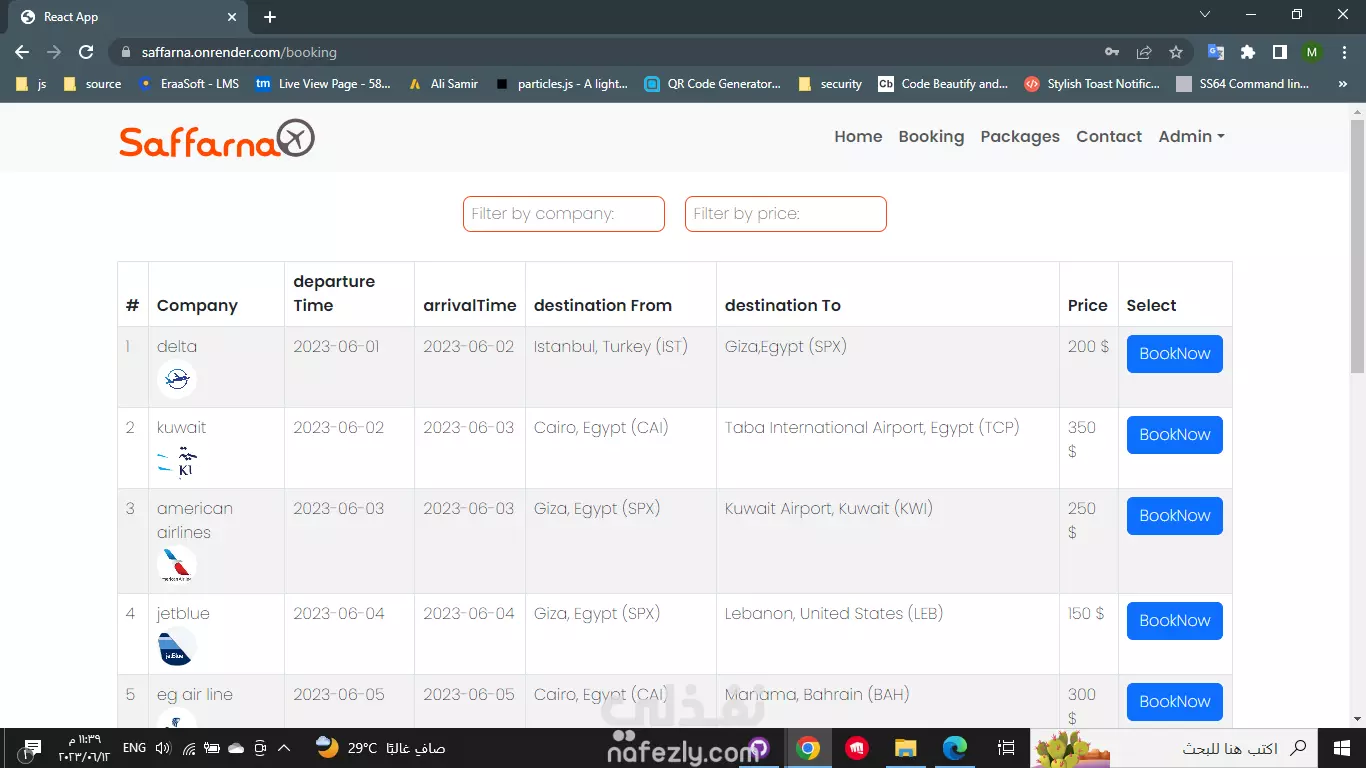Open the Live View Page bookmark
The image size is (1366, 768).
point(324,84)
